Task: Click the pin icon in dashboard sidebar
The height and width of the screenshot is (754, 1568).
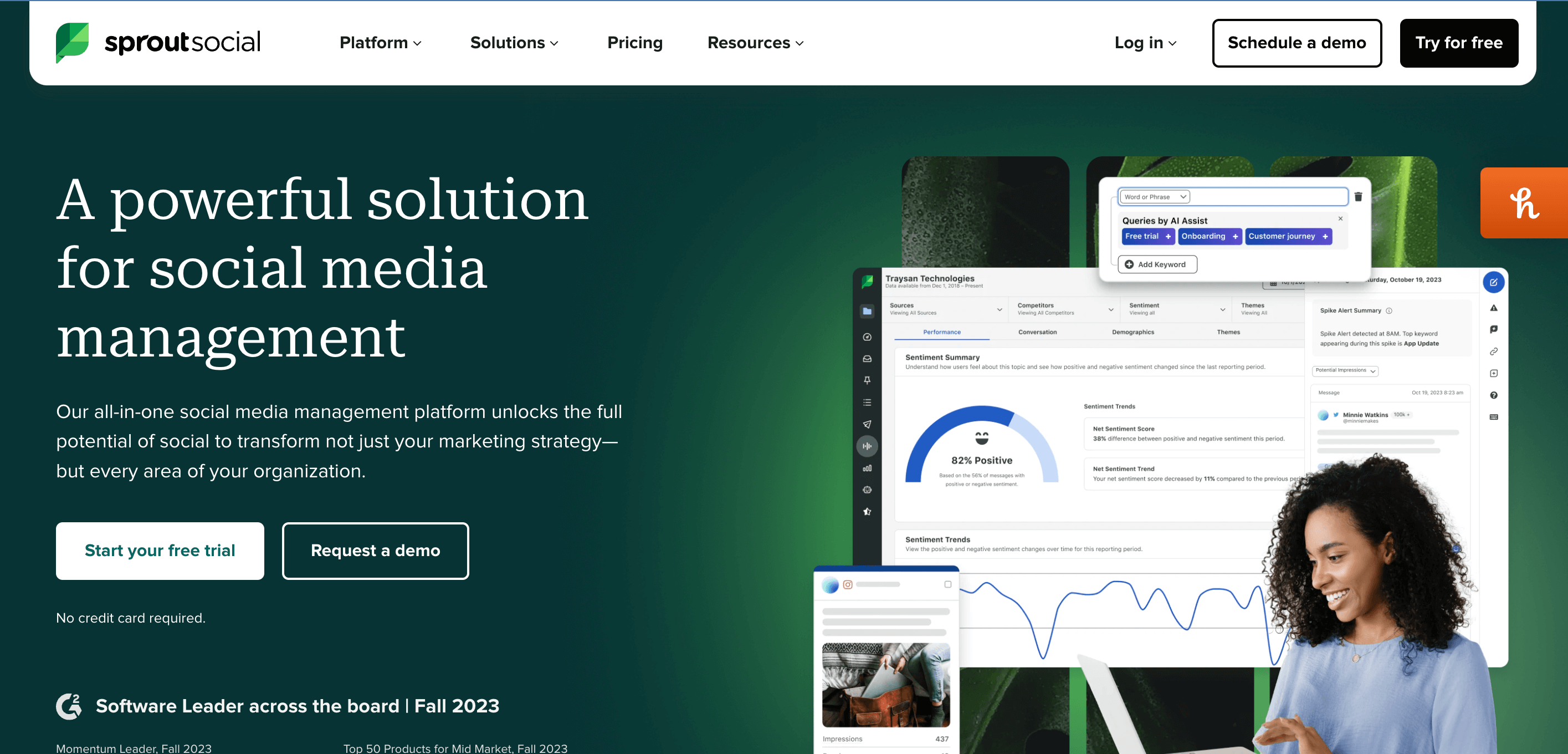Action: [867, 380]
